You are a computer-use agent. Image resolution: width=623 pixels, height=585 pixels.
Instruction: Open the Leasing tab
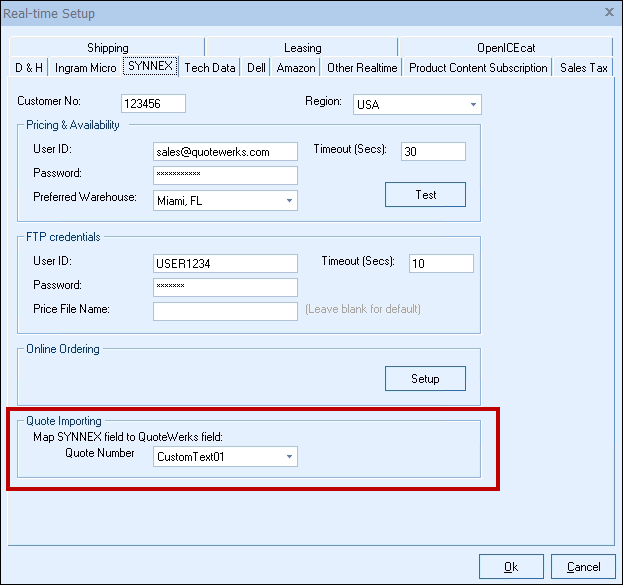coord(302,47)
